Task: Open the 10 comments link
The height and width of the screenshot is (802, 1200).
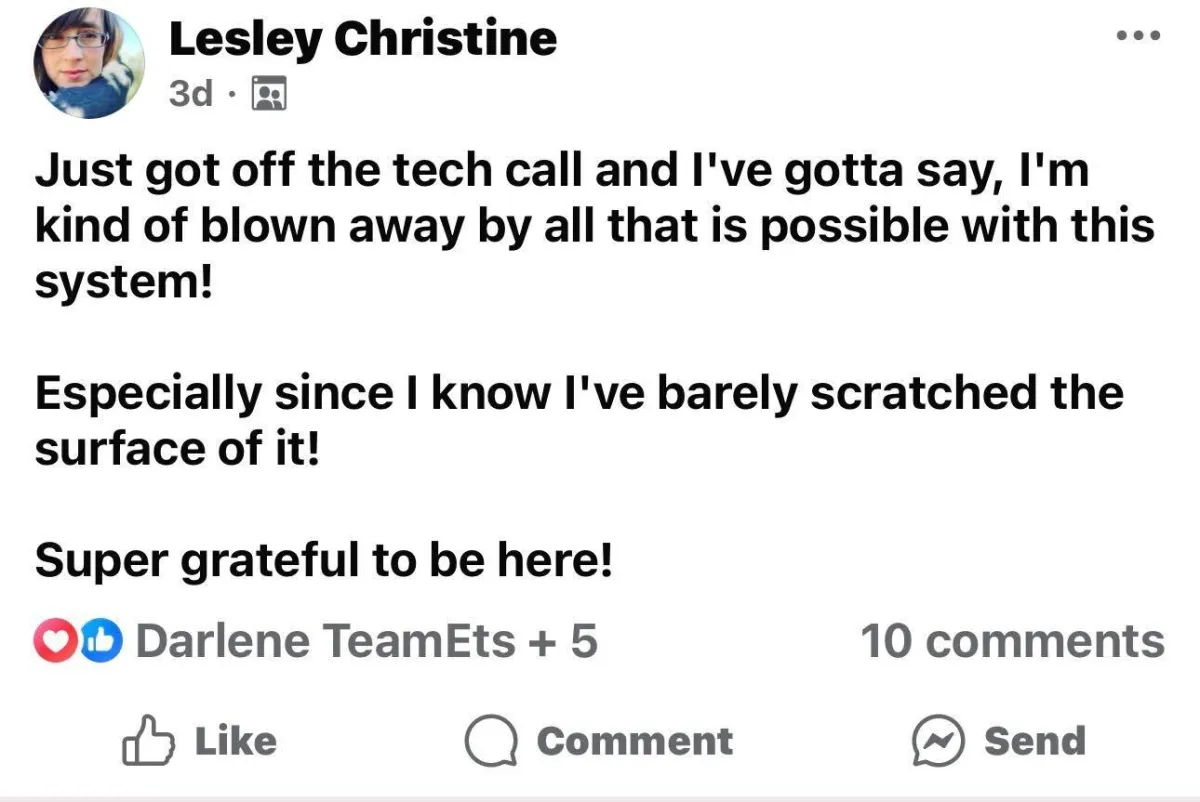Action: point(1012,641)
